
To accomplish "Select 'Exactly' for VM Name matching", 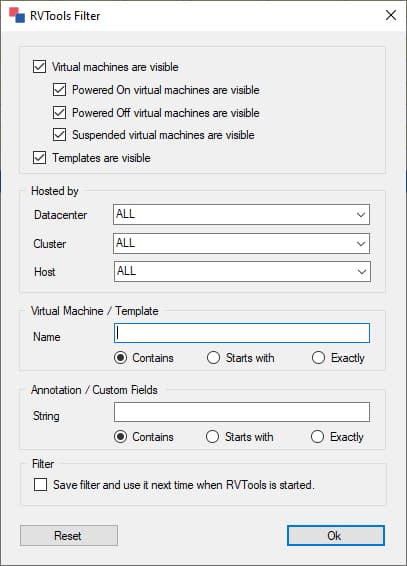I will pyautogui.click(x=318, y=358).
